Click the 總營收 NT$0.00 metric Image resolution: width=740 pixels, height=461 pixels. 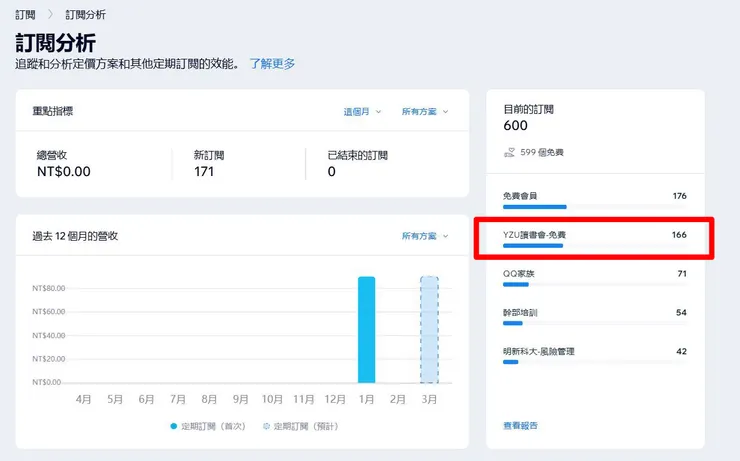coord(64,164)
